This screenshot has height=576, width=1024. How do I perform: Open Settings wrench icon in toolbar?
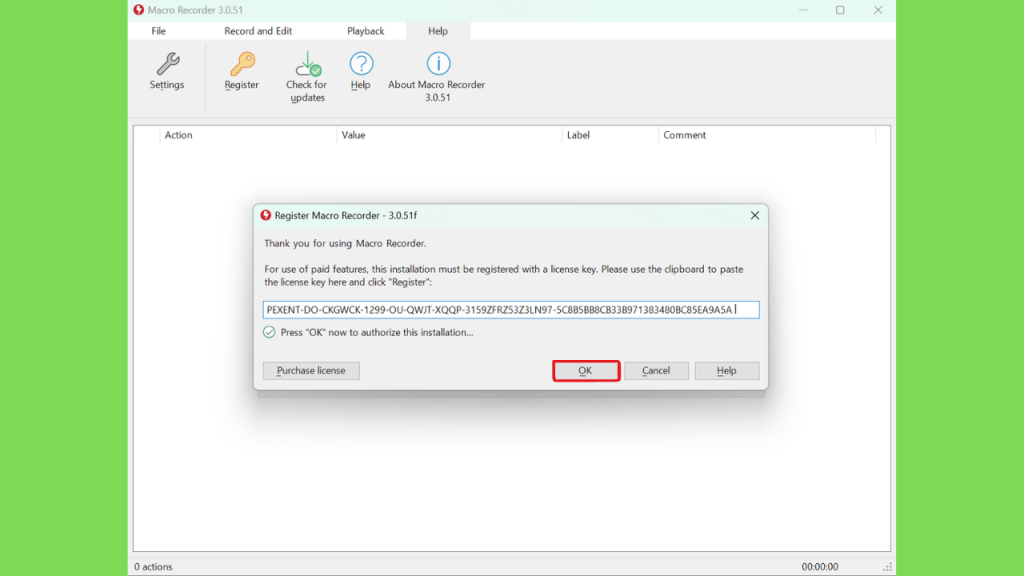coord(167,72)
